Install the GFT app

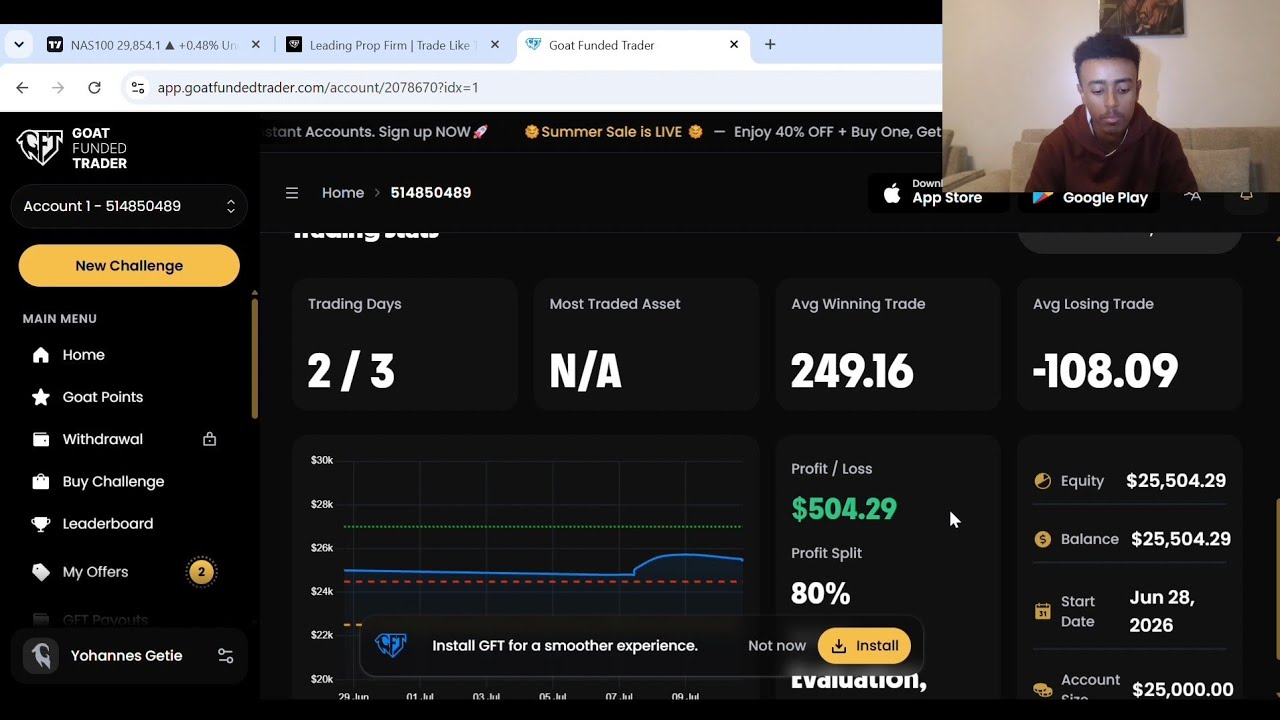(x=864, y=646)
